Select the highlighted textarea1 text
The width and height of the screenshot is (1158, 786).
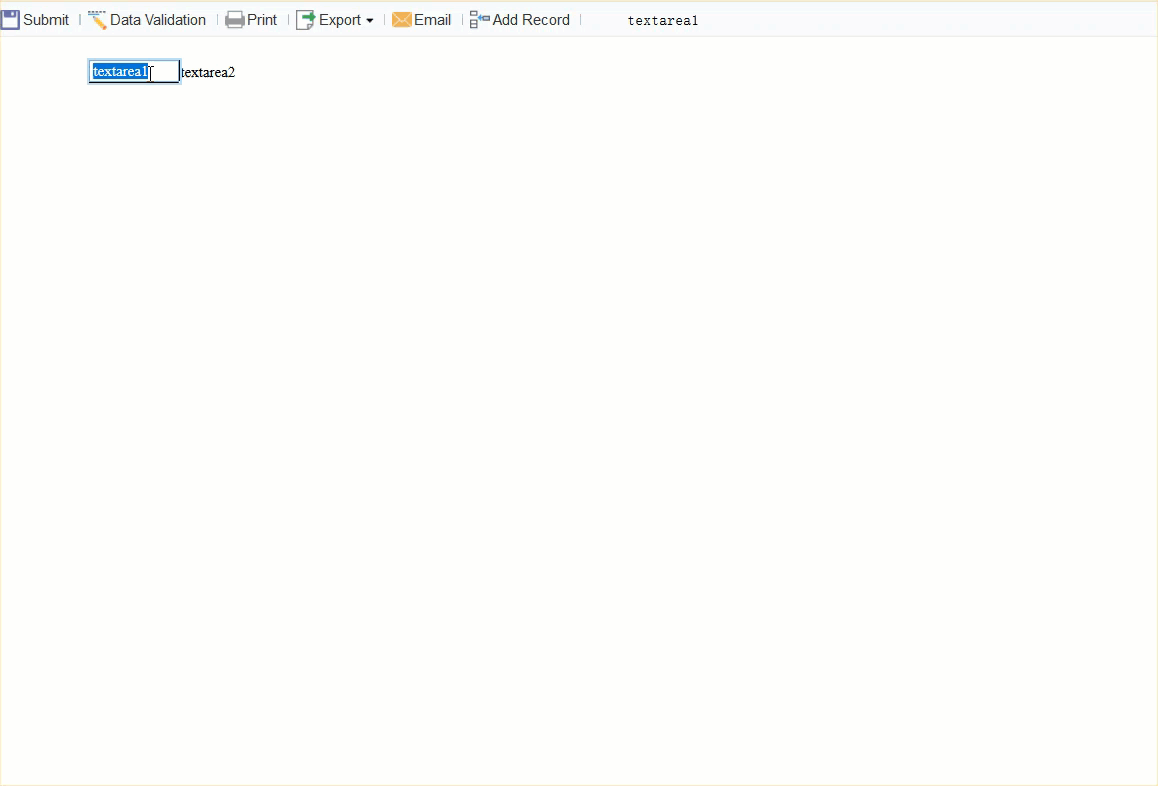pos(119,70)
